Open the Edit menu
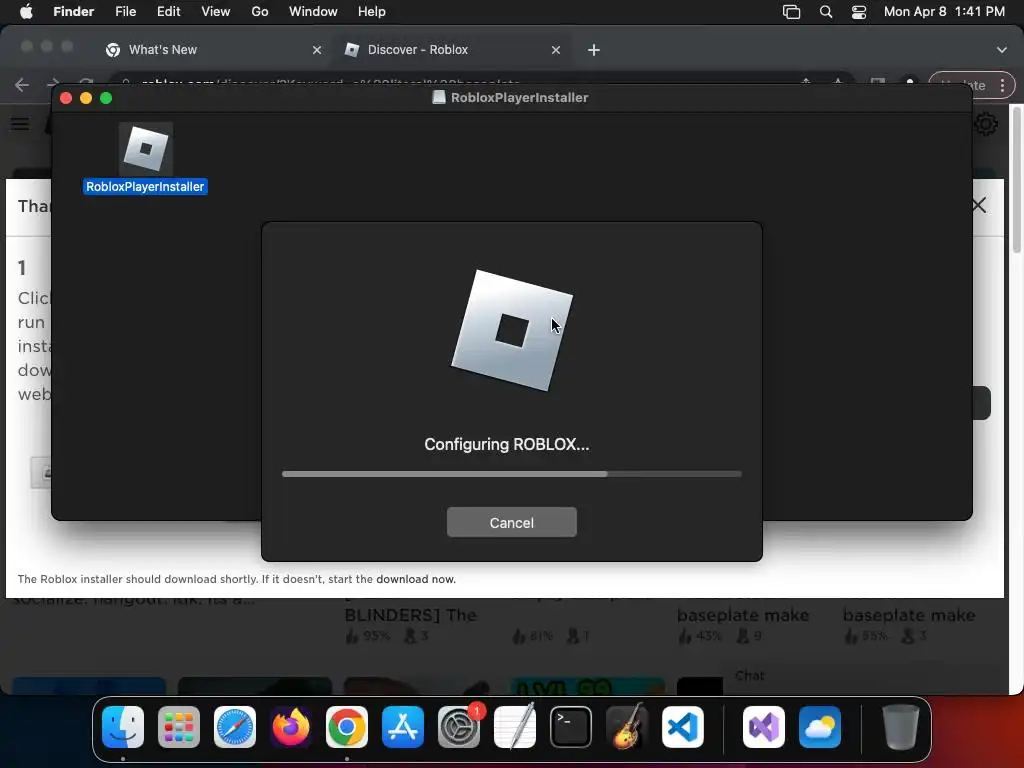Screen dimensions: 1024x768 pos(168,12)
